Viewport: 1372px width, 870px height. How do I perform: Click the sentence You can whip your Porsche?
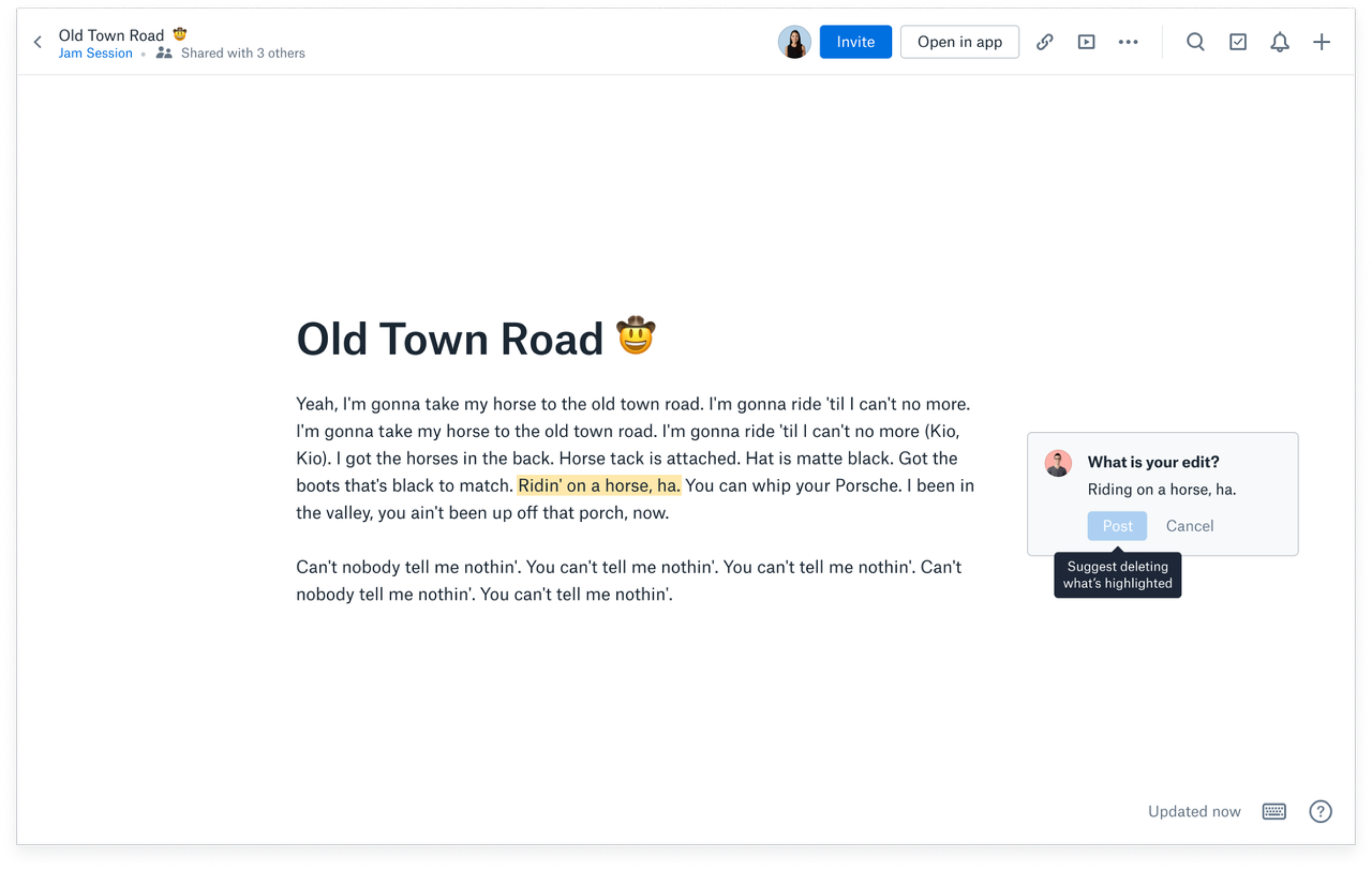793,485
